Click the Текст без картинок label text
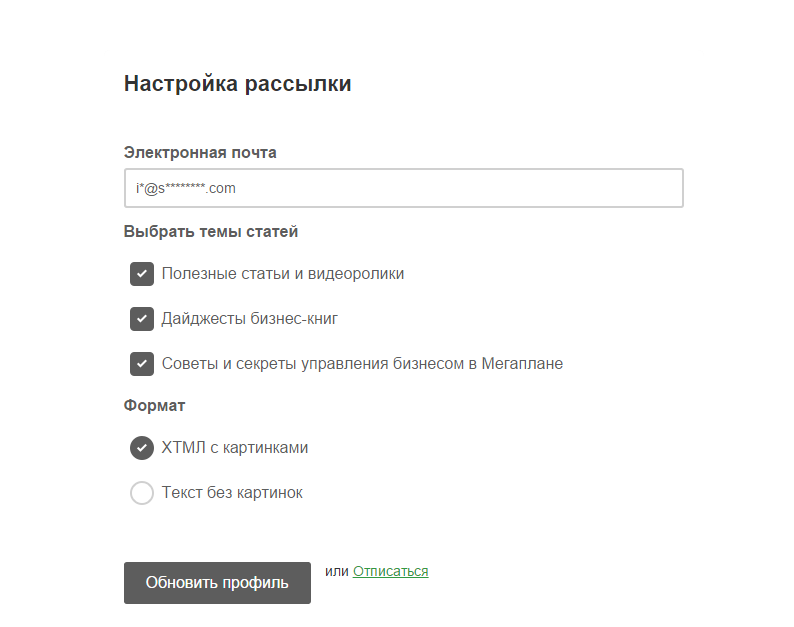 tap(232, 493)
